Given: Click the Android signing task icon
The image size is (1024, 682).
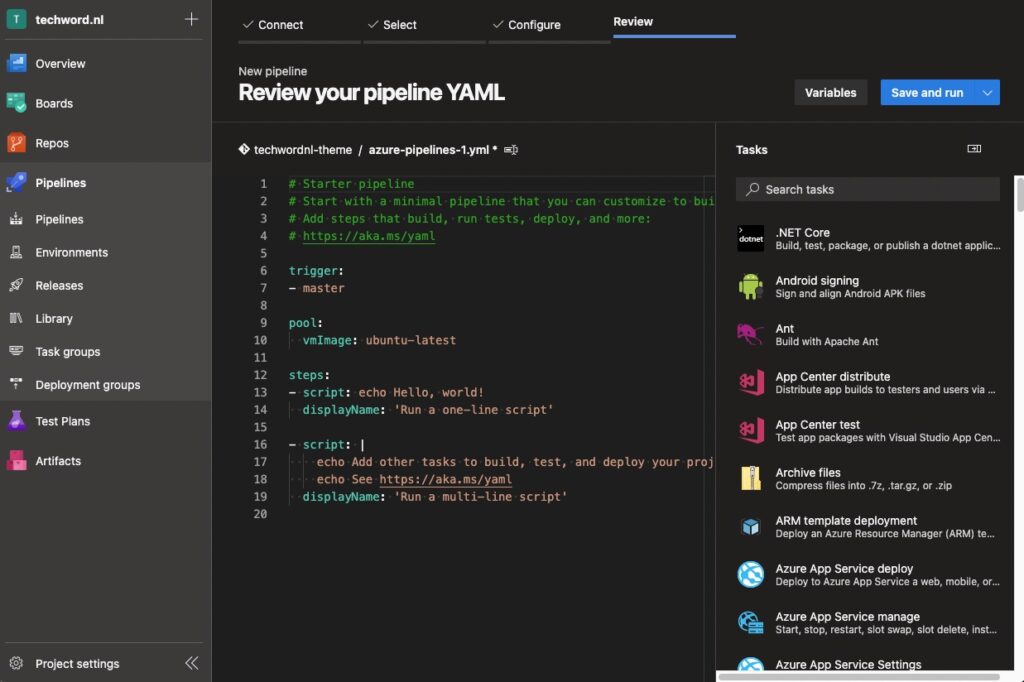Looking at the screenshot, I should click(x=750, y=287).
